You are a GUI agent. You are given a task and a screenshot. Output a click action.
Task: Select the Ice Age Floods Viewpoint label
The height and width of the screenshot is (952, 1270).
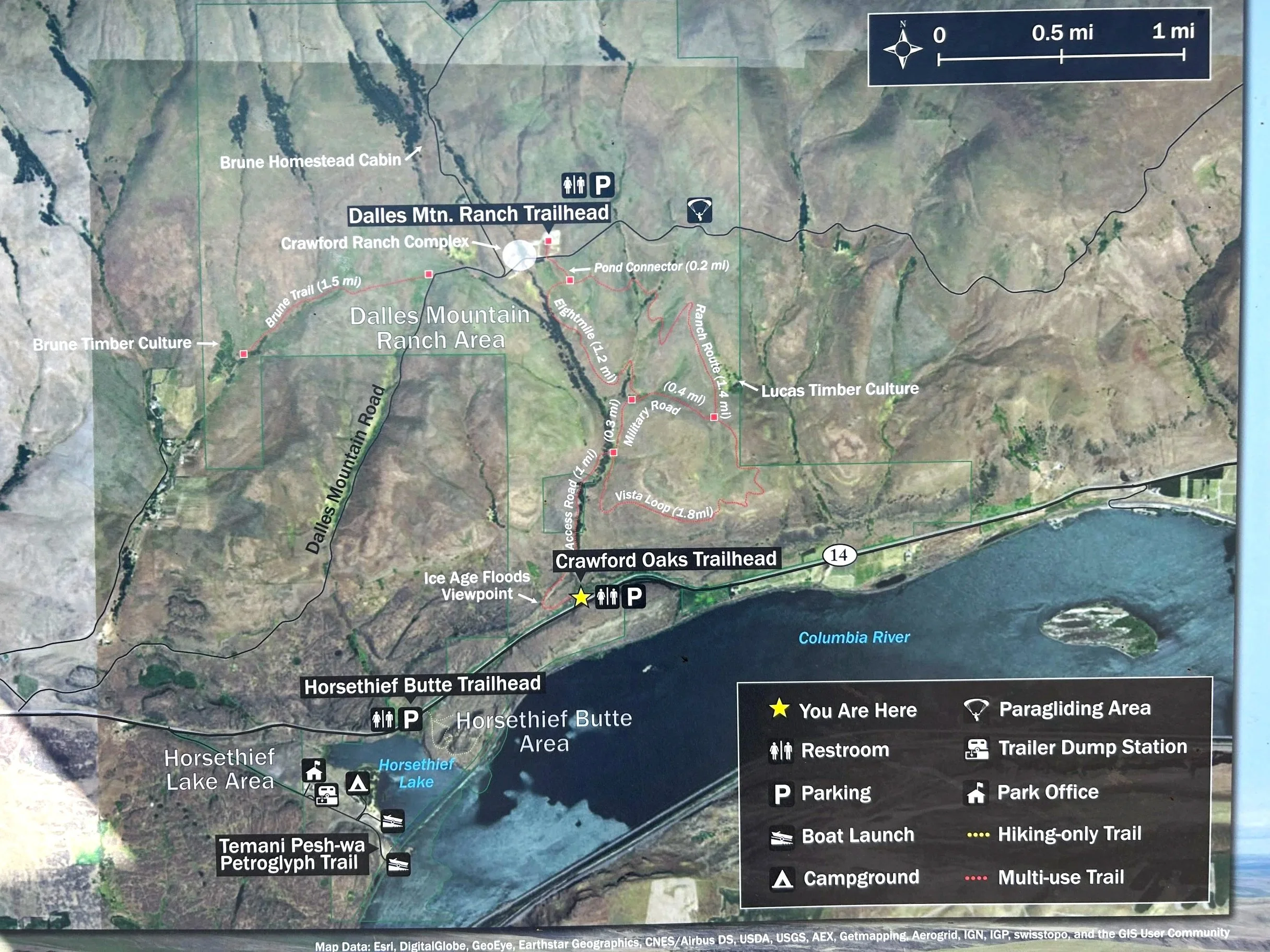pyautogui.click(x=478, y=587)
